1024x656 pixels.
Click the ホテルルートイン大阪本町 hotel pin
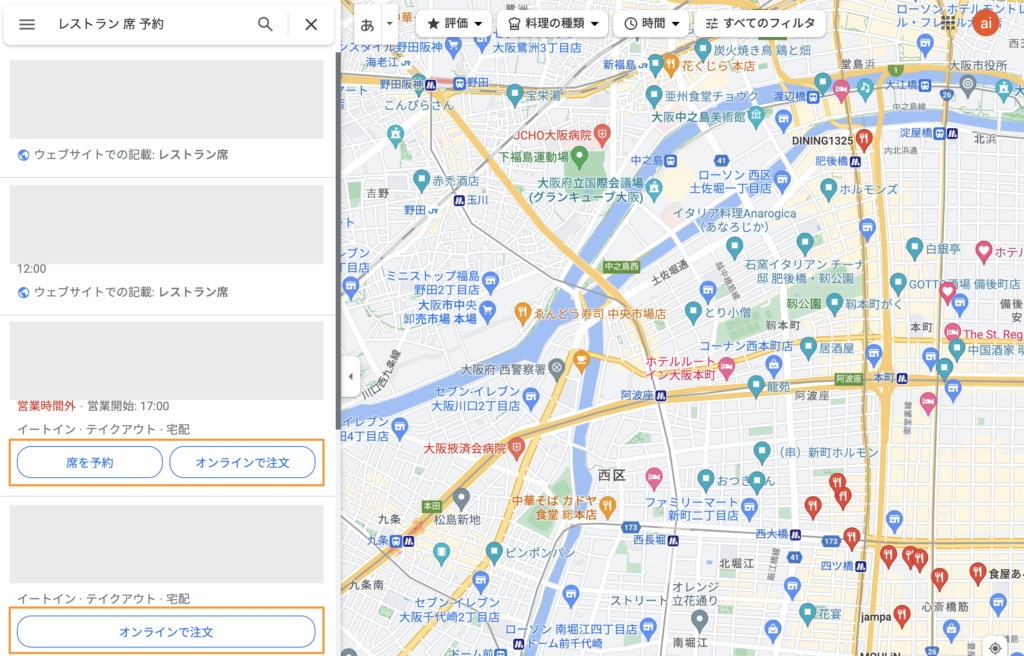[x=726, y=368]
